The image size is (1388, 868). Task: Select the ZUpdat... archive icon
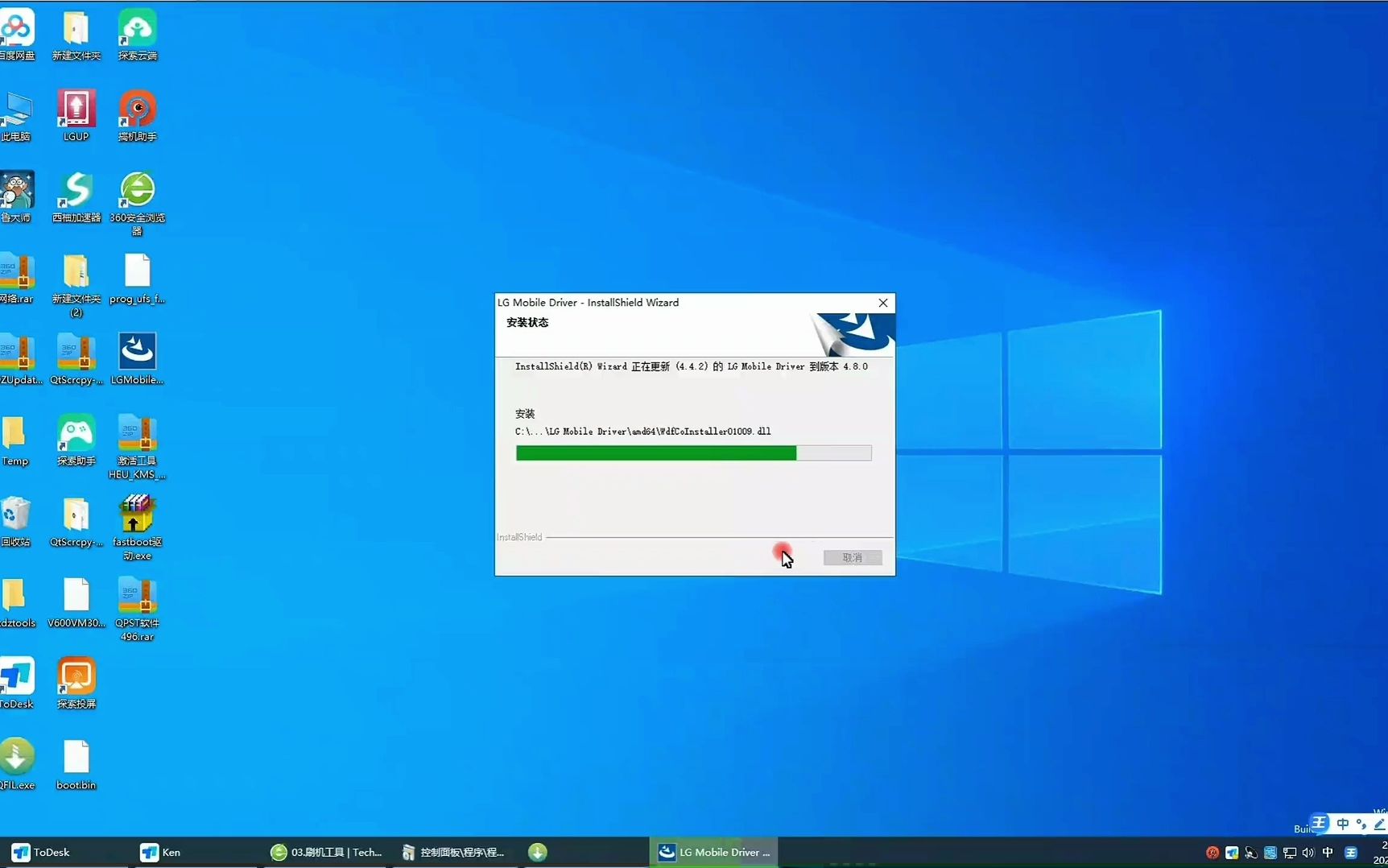[x=20, y=359]
